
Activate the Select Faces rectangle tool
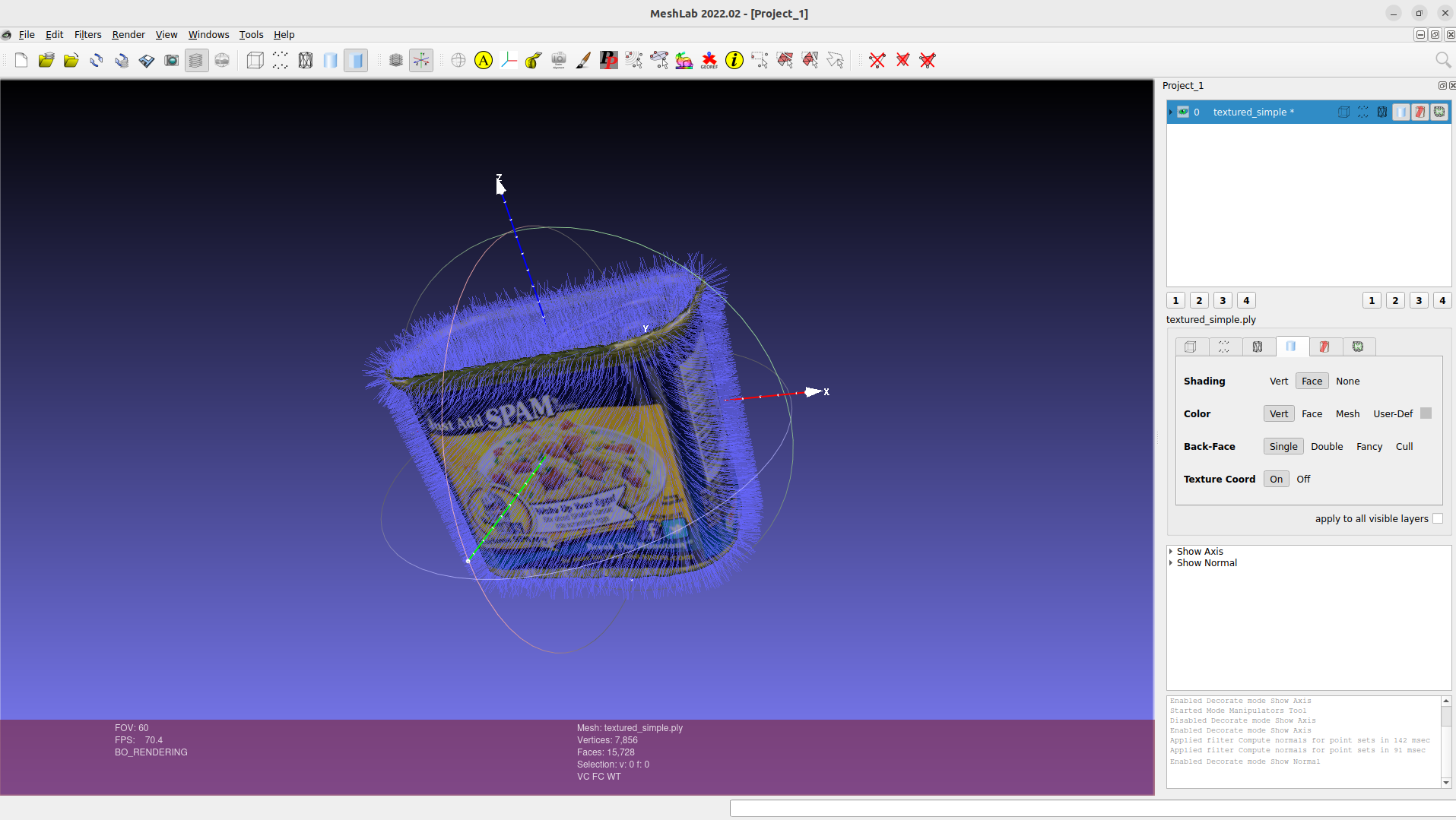(x=785, y=60)
